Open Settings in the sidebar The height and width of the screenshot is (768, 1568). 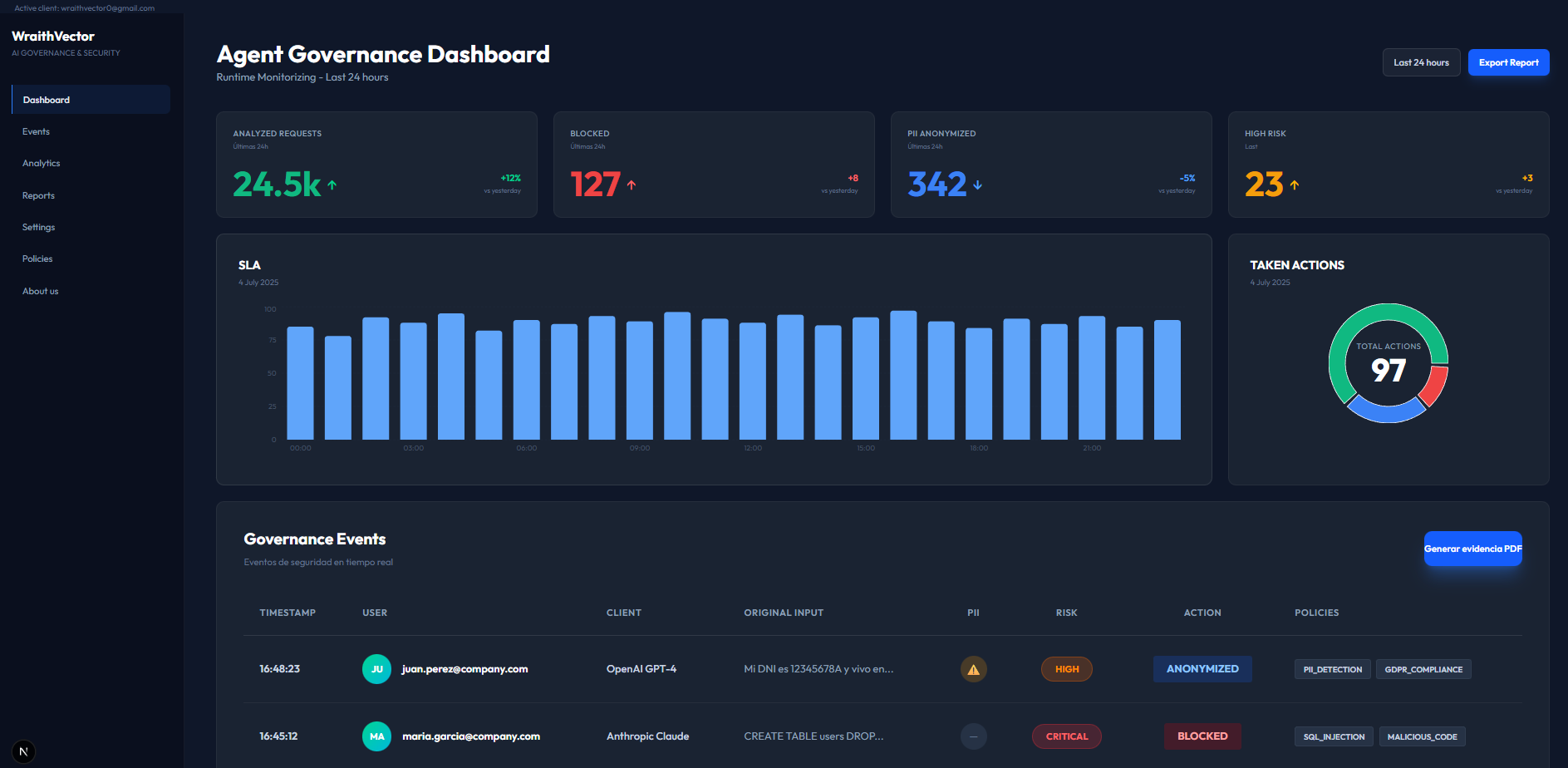tap(38, 227)
